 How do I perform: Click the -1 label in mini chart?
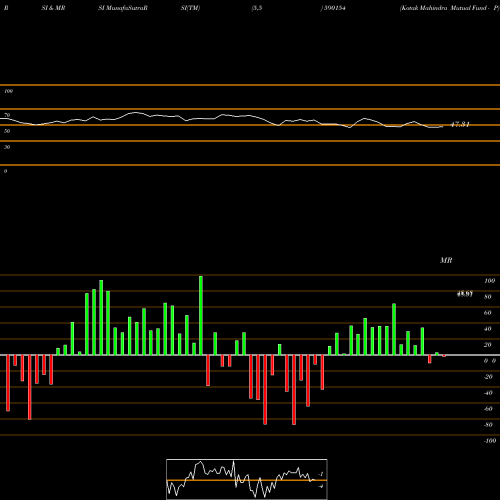coord(321,474)
